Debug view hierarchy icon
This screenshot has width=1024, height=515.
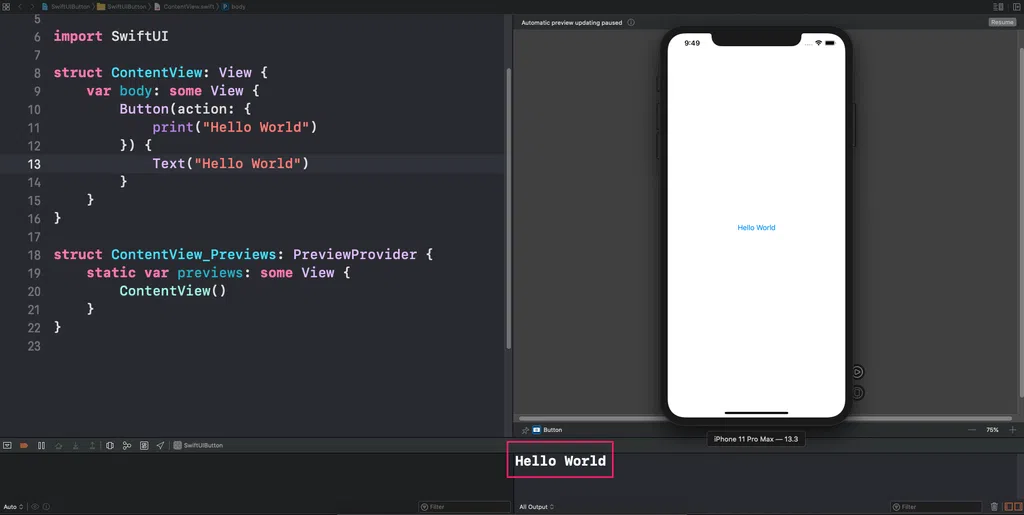[110, 445]
